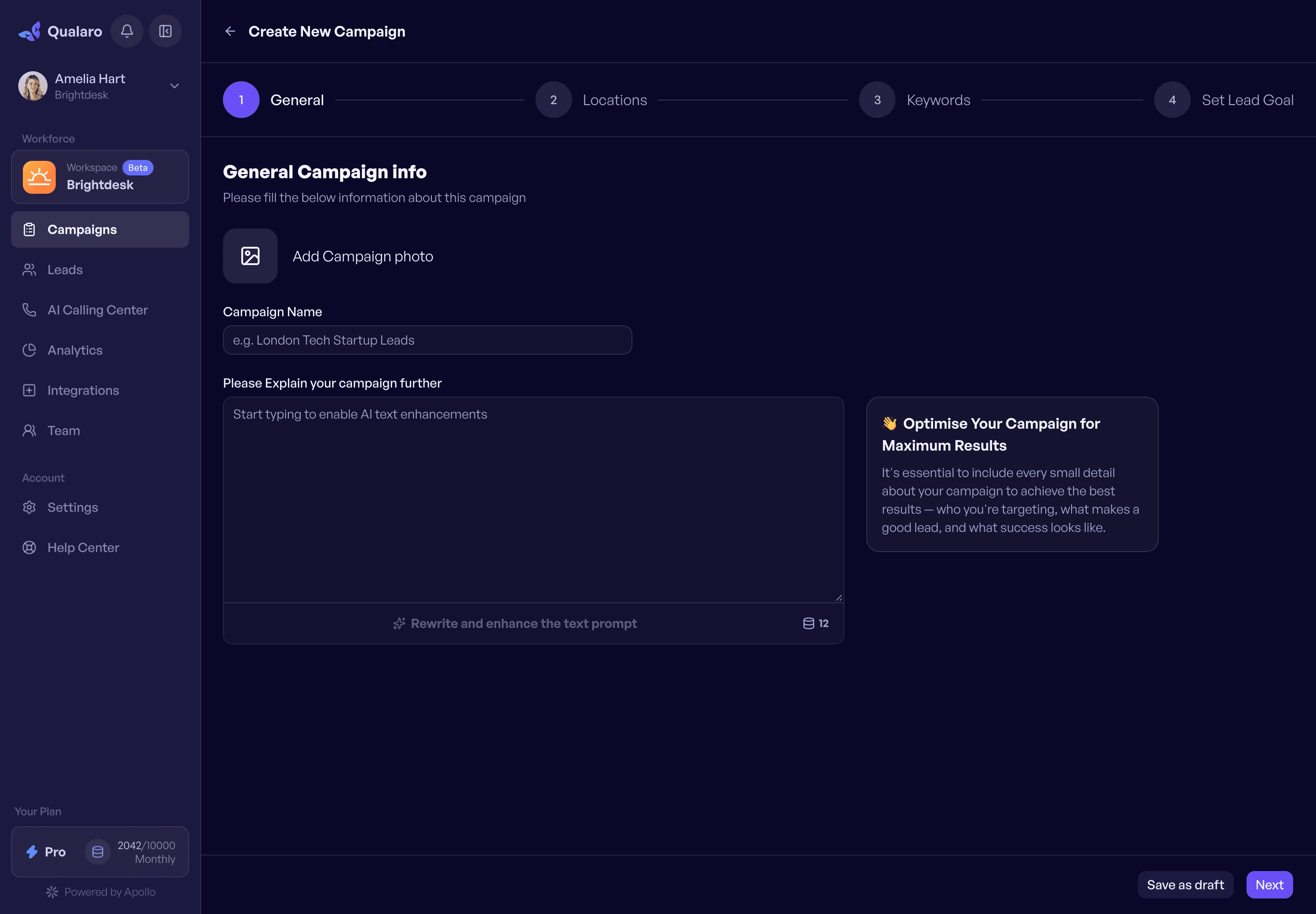1316x914 pixels.
Task: Click the Leads people icon
Action: click(x=29, y=270)
